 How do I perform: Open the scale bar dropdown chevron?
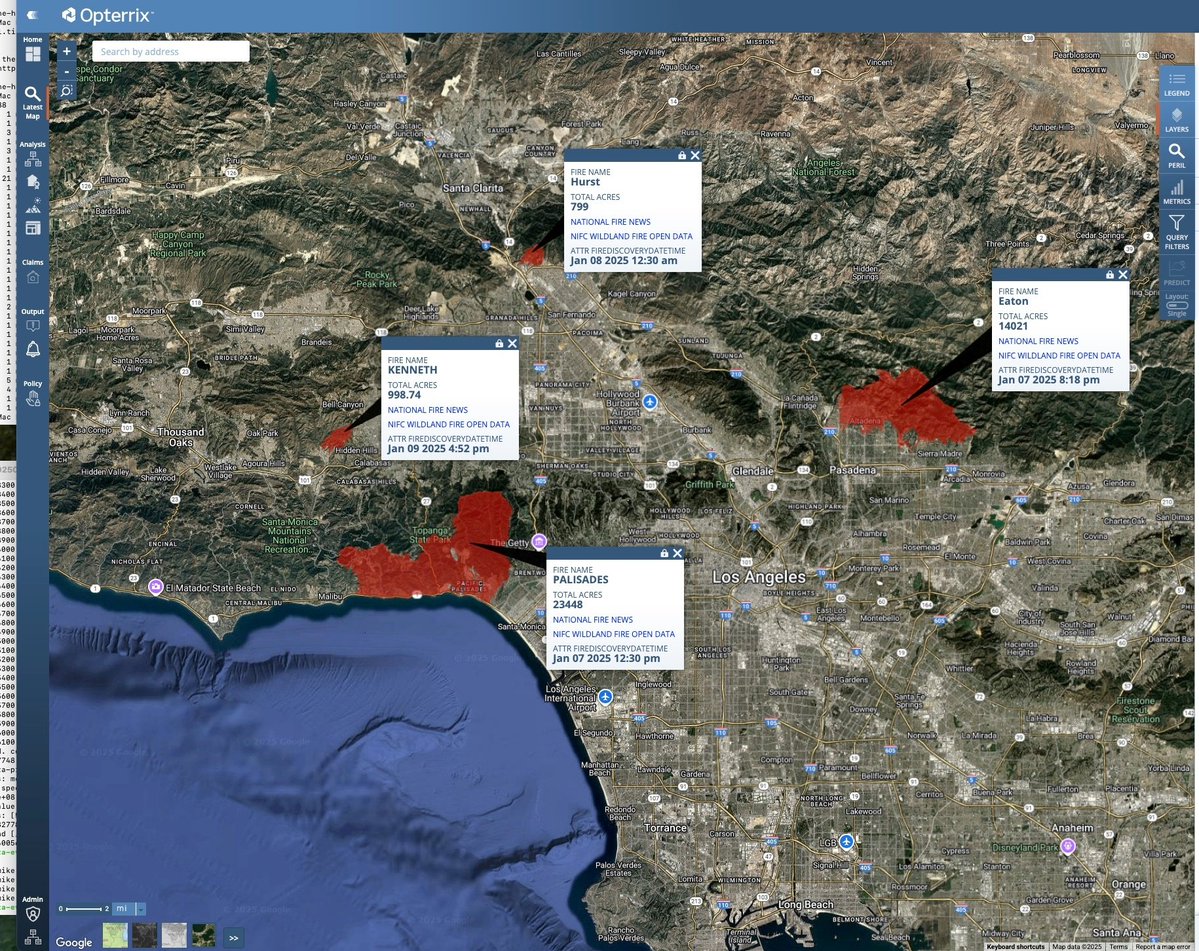coord(138,909)
